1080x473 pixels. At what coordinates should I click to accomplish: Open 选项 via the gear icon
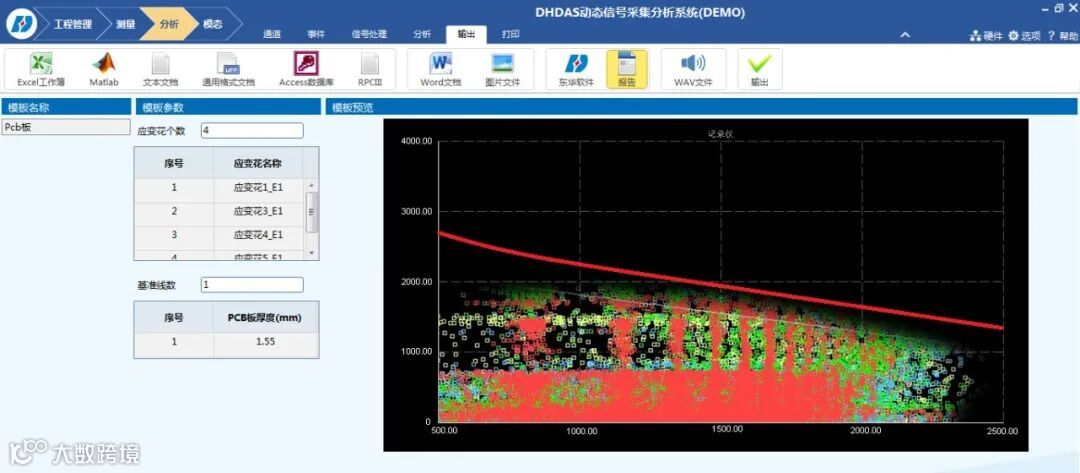point(1024,36)
